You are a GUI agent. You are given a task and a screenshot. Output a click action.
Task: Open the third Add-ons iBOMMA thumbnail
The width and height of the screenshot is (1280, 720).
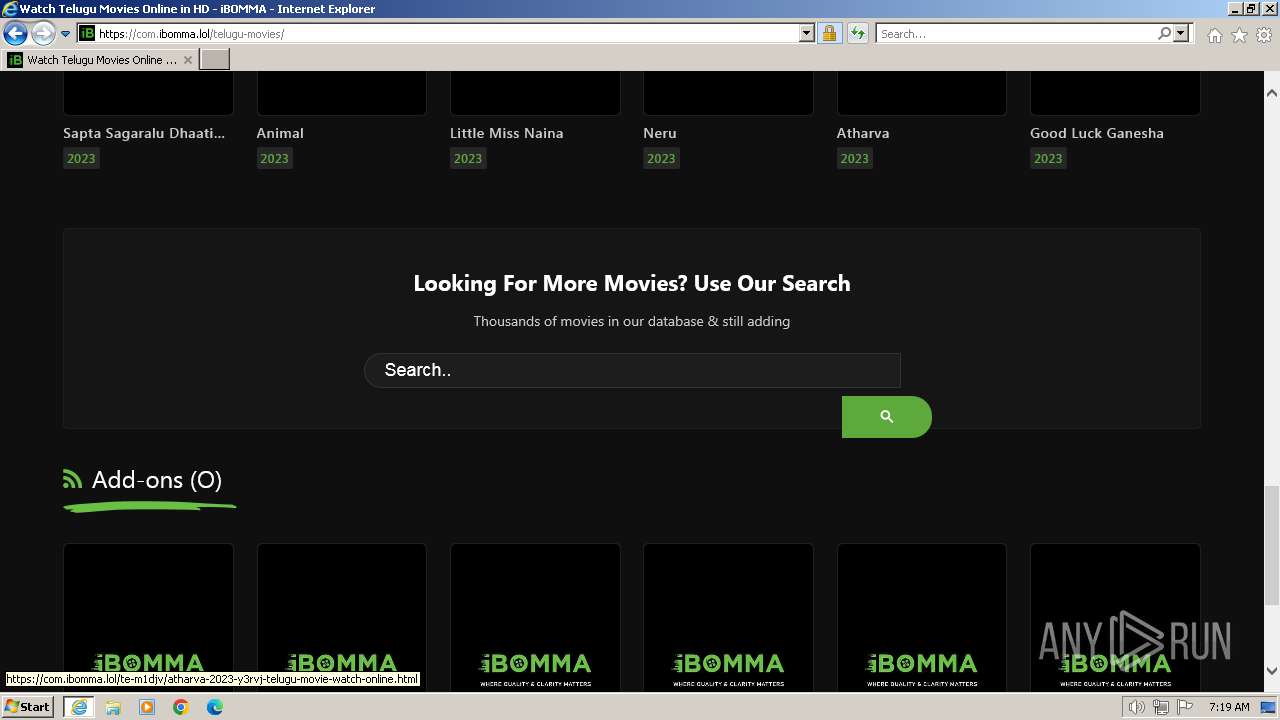pyautogui.click(x=535, y=617)
